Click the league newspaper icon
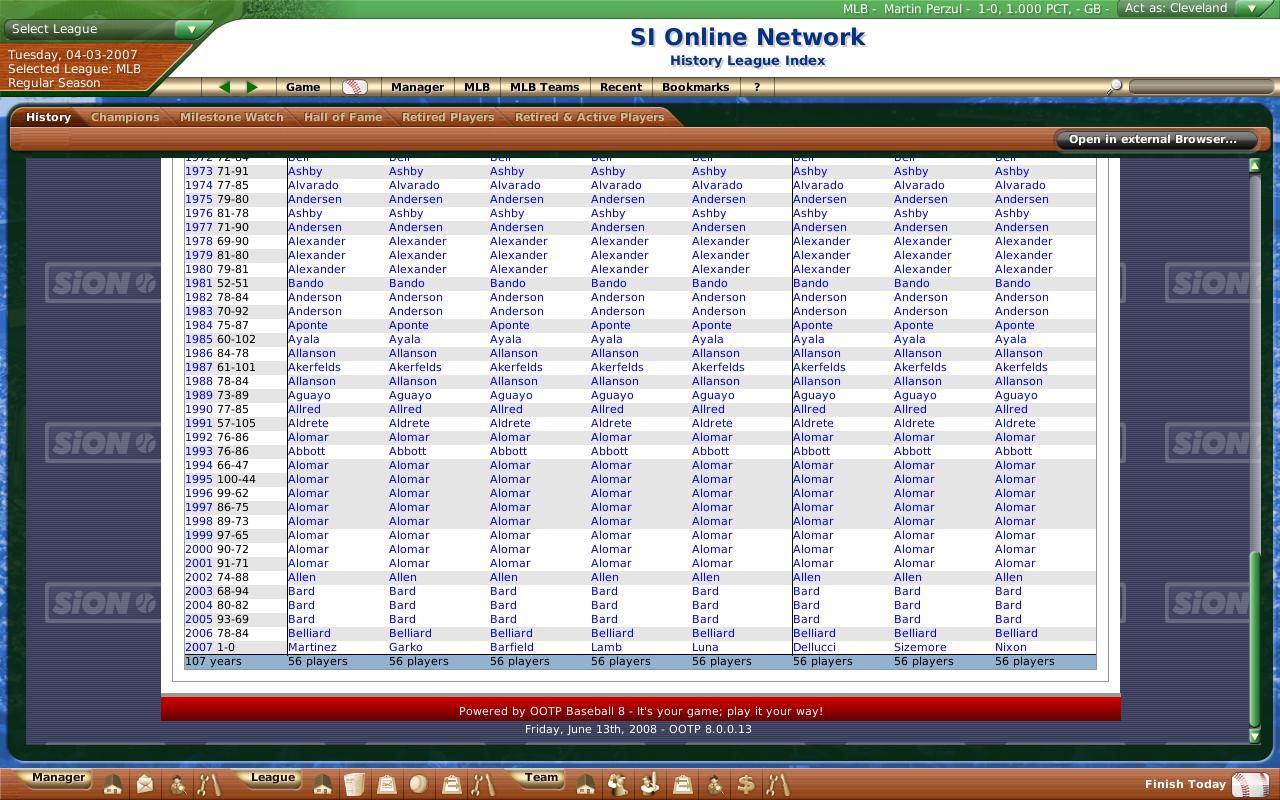This screenshot has height=800, width=1280. pyautogui.click(x=354, y=785)
